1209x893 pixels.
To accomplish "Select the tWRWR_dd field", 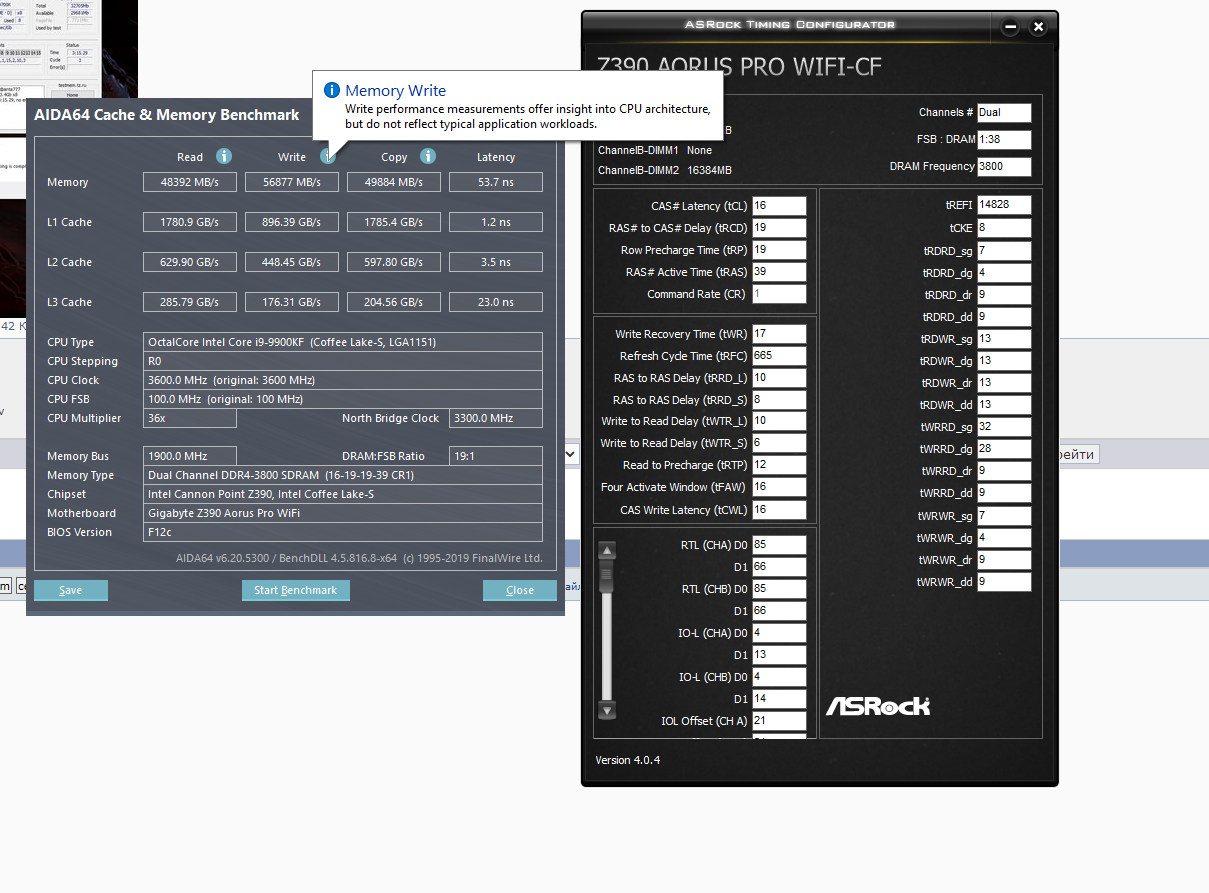I will 1004,582.
